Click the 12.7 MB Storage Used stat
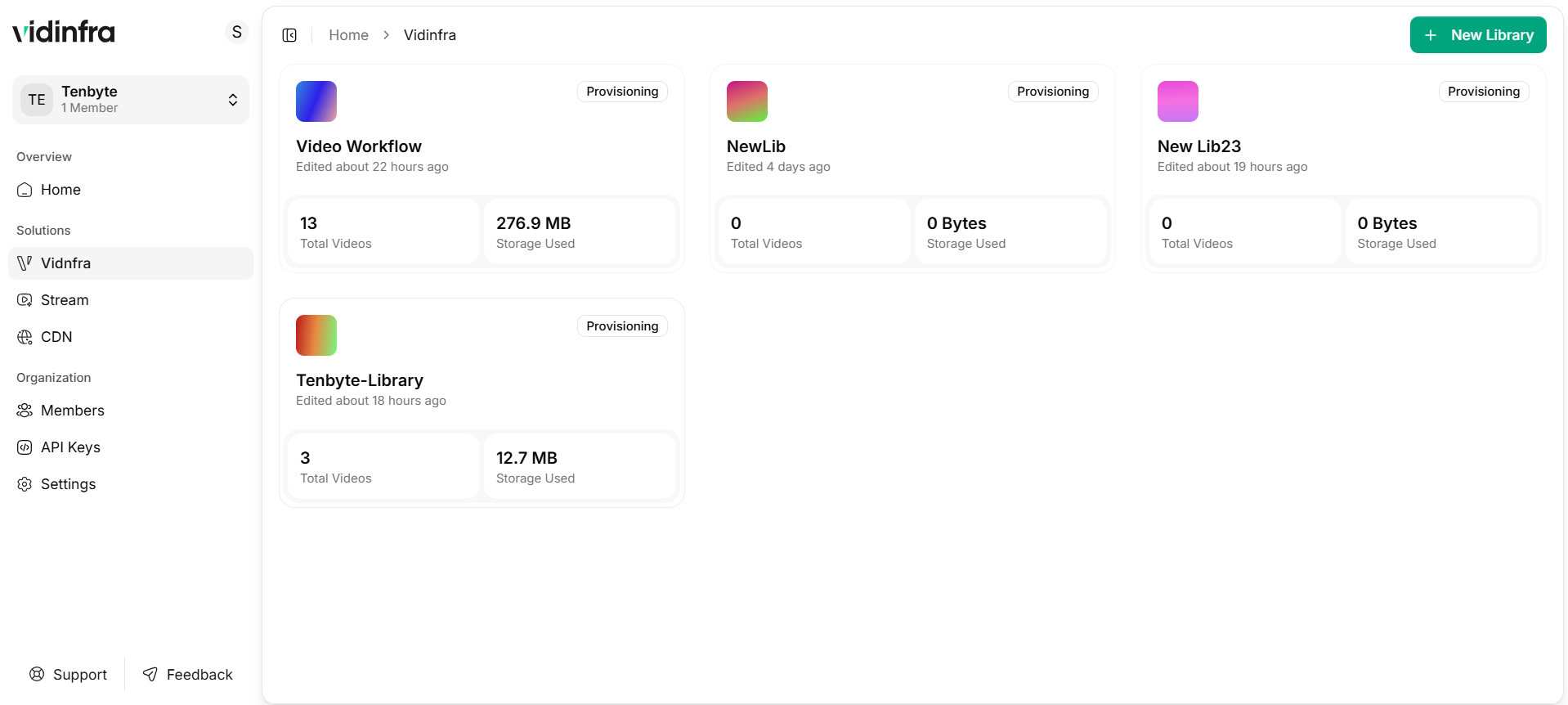This screenshot has height=705, width=1568. pos(580,466)
